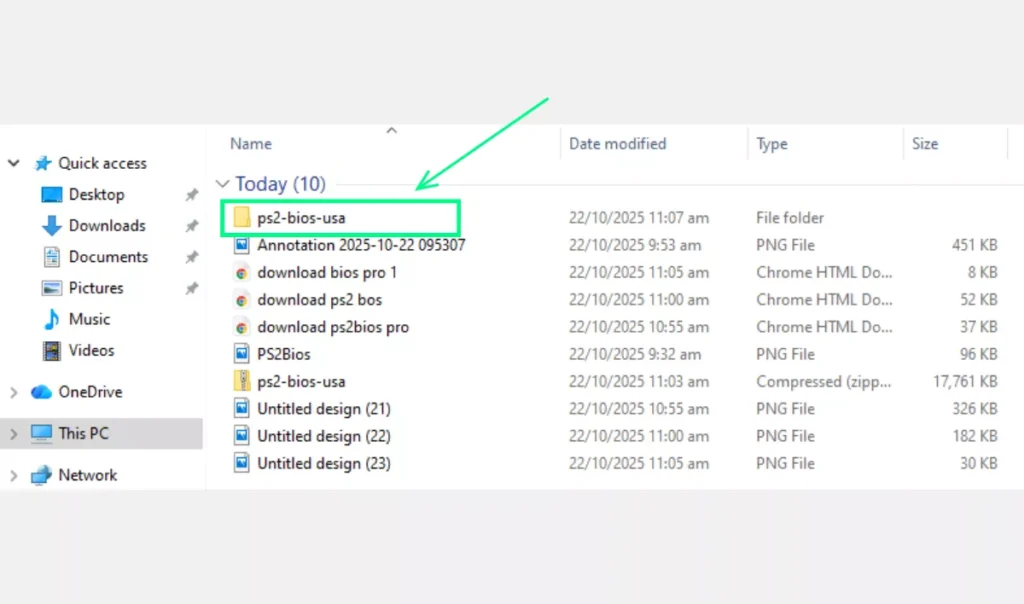Select Annotation 2025-10-22 095307 file
Image resolution: width=1024 pixels, height=604 pixels.
coord(360,245)
